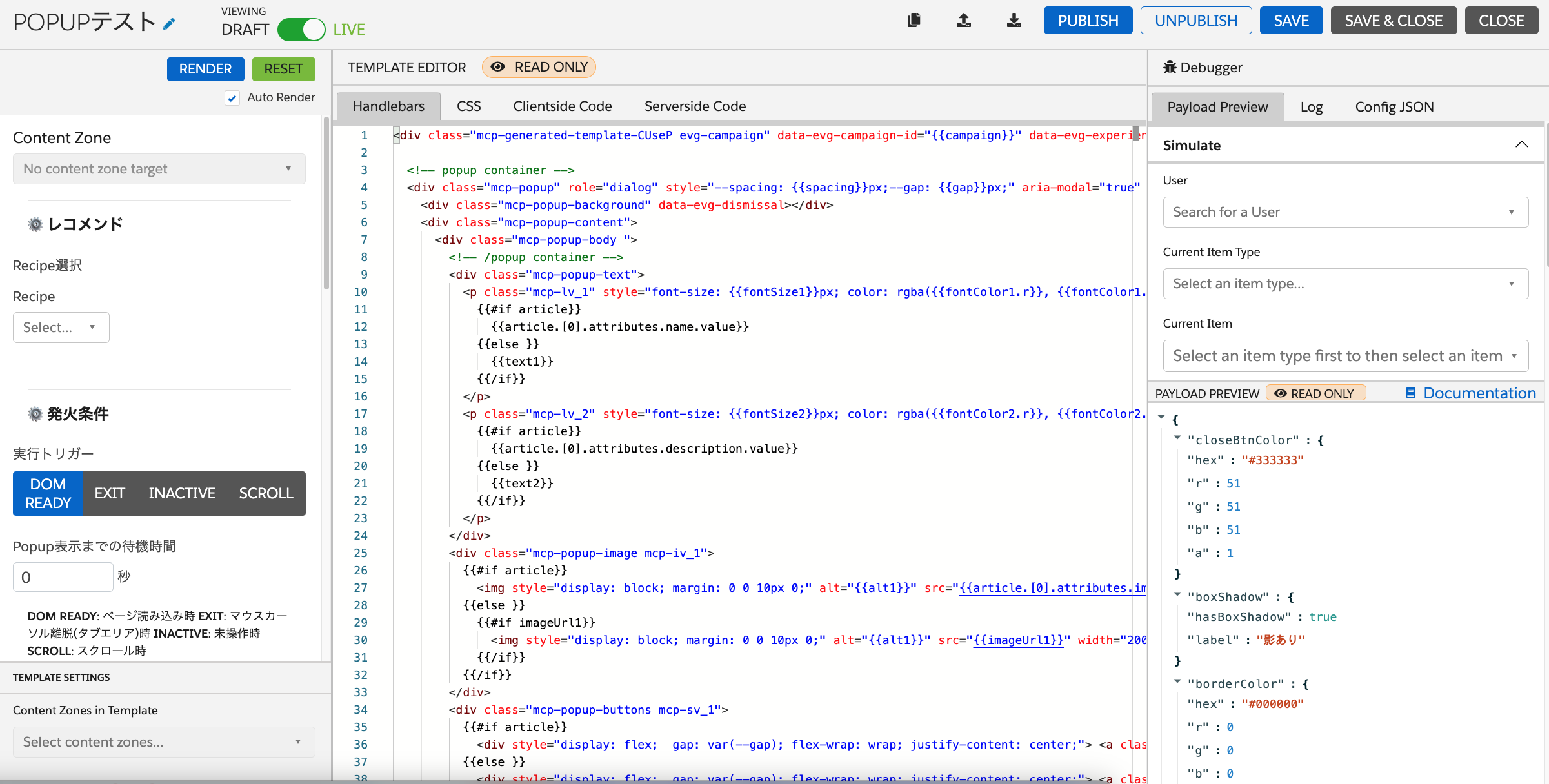
Task: Click code line number 10
Action: [x=360, y=292]
